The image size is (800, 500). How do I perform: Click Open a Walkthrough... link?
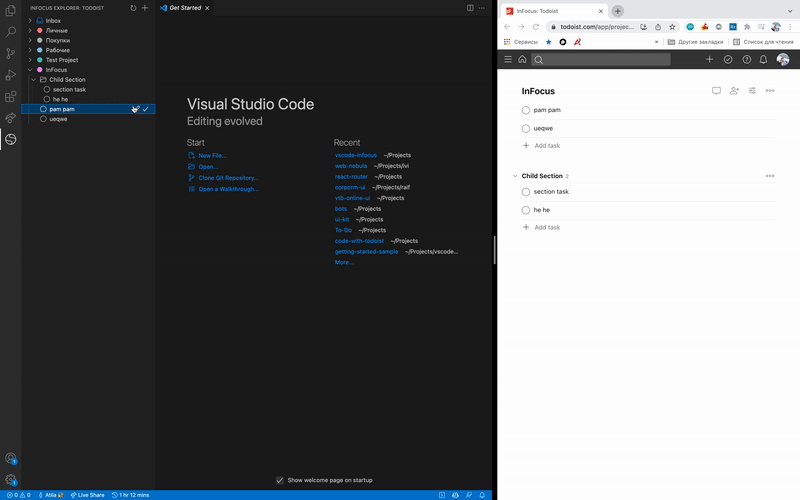click(x=229, y=189)
